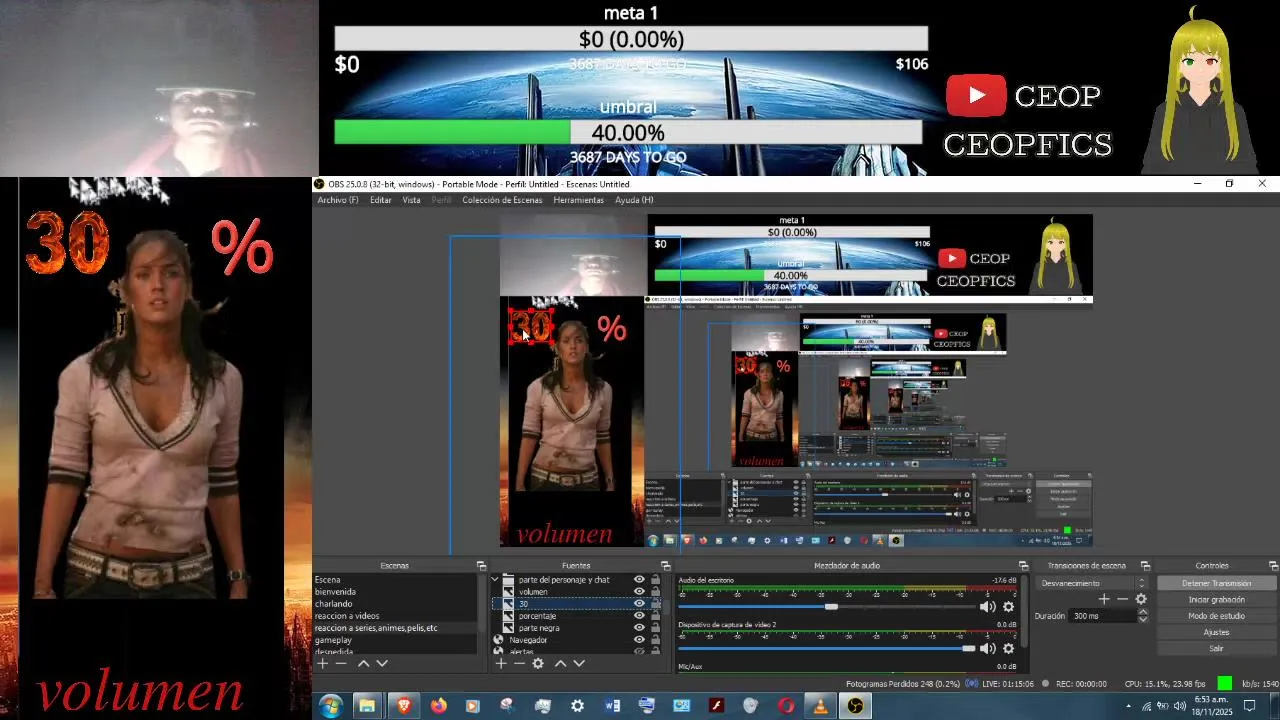Viewport: 1280px width, 720px height.
Task: Toggle visibility of 'parte del personaje y chat'
Action: (x=639, y=580)
